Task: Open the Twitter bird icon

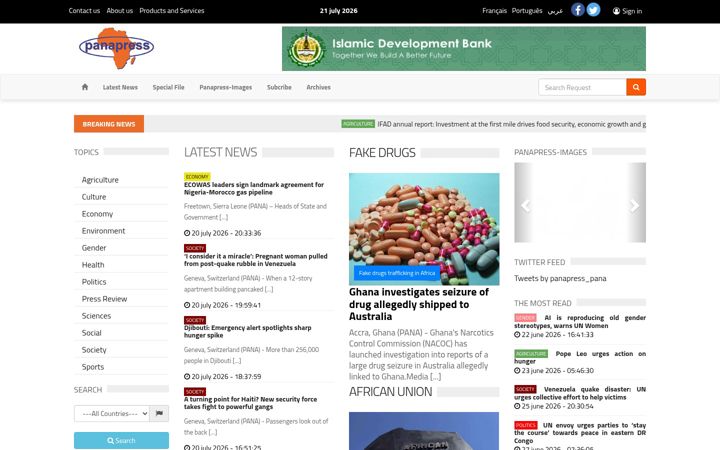Action: pos(593,10)
